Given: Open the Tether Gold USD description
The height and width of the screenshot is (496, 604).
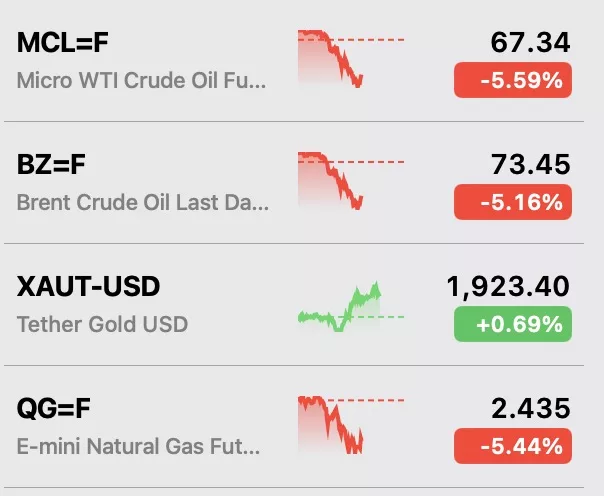Looking at the screenshot, I should 102,324.
